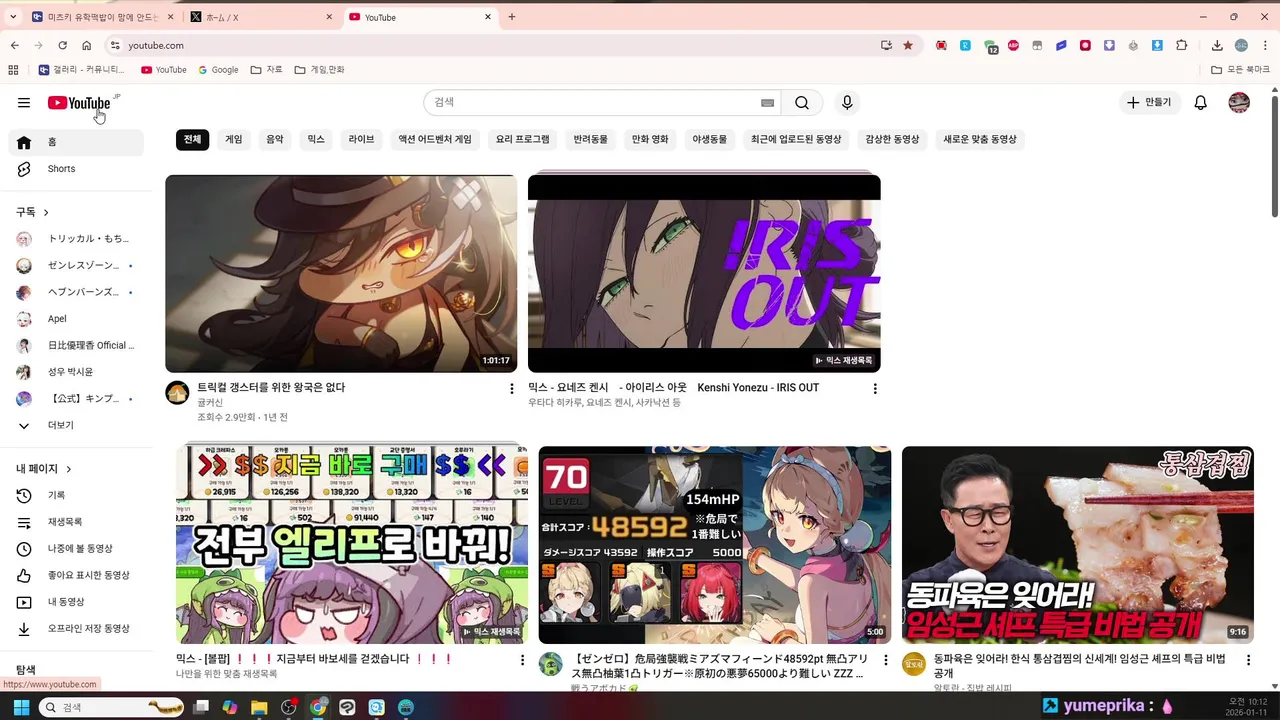Screen dimensions: 1280x720
Task: Select the 감상한 동영상 chip
Action: point(892,140)
